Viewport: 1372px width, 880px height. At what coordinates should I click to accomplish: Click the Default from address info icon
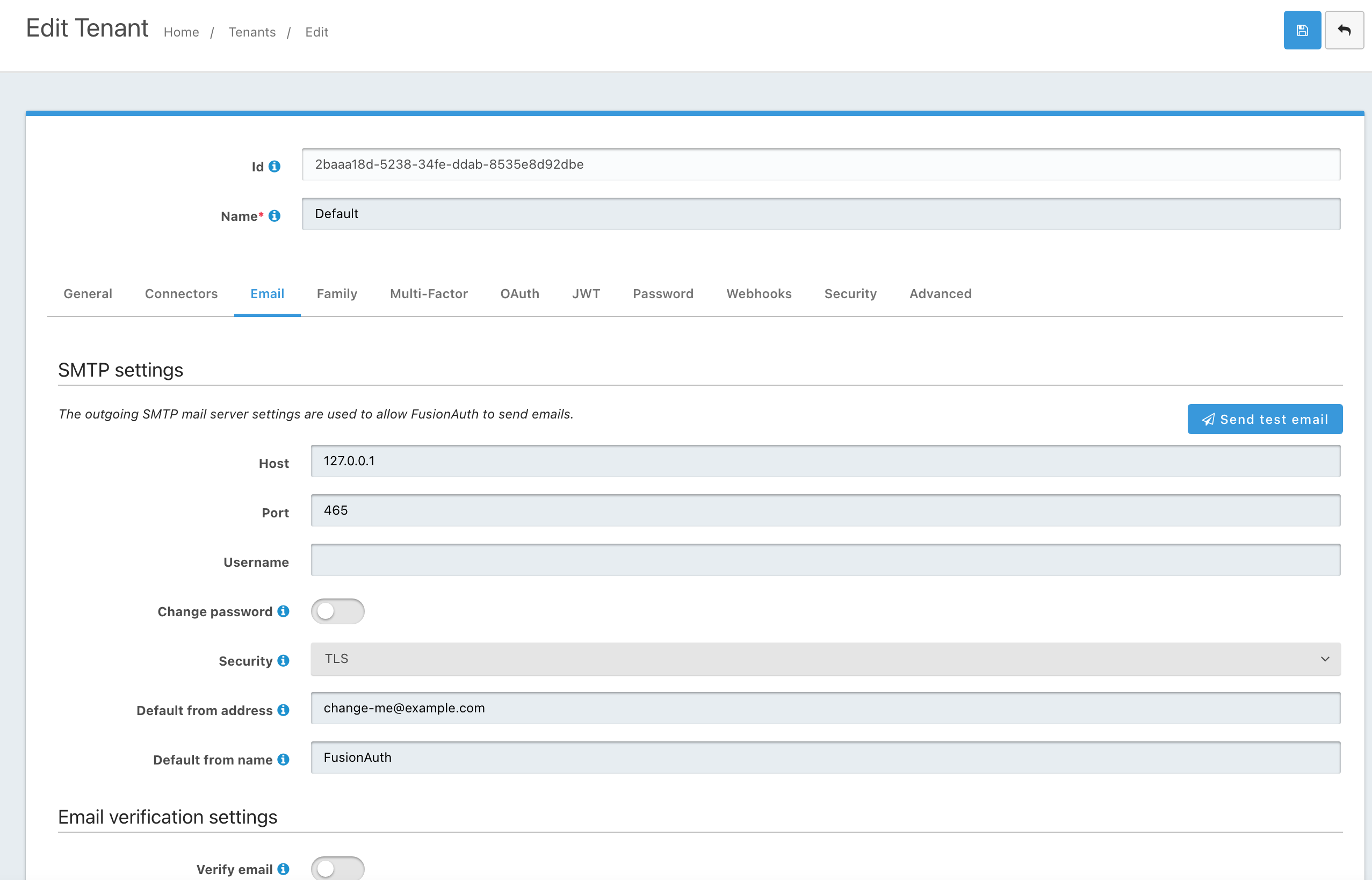(284, 710)
